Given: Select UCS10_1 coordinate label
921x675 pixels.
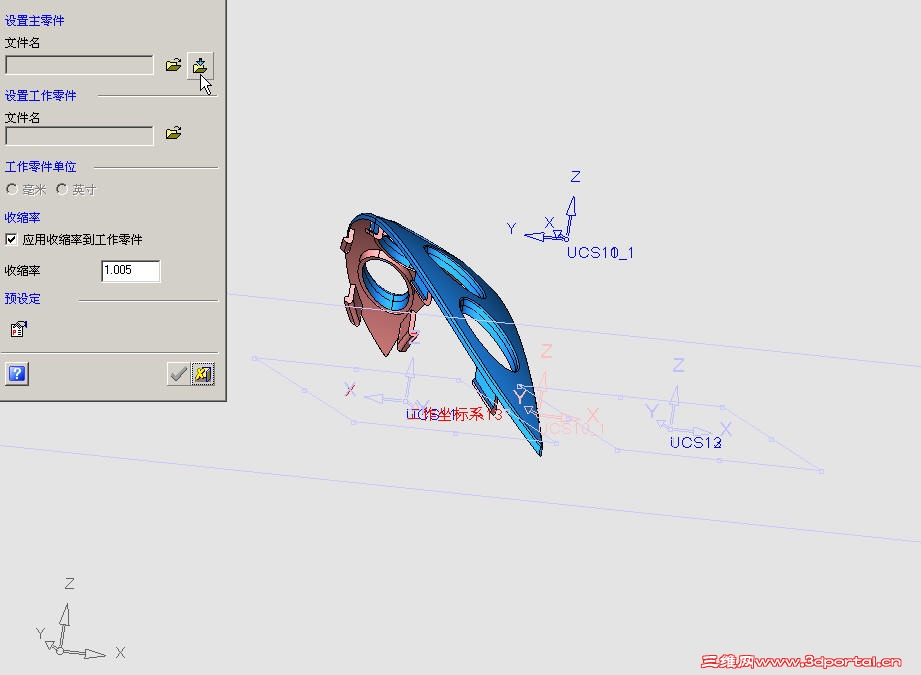Looking at the screenshot, I should tap(600, 253).
